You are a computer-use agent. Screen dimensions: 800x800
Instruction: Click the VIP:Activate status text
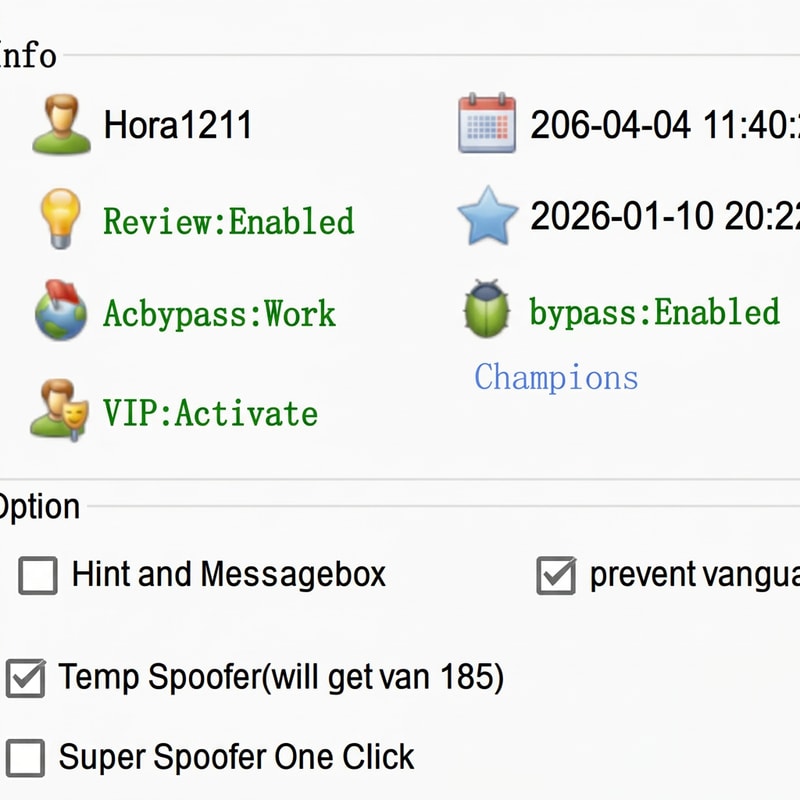click(x=210, y=413)
